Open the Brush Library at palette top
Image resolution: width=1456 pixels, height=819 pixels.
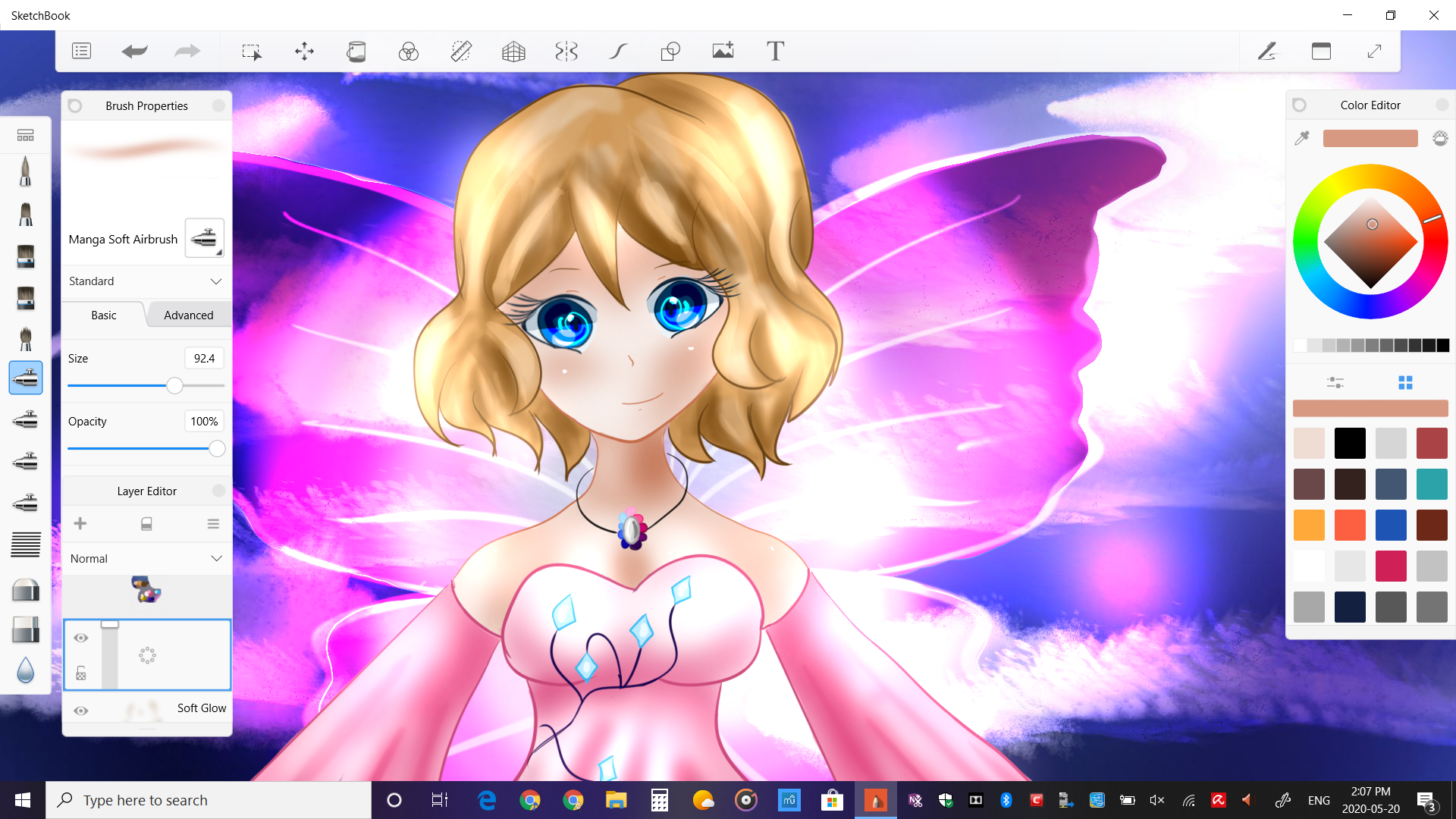click(26, 135)
